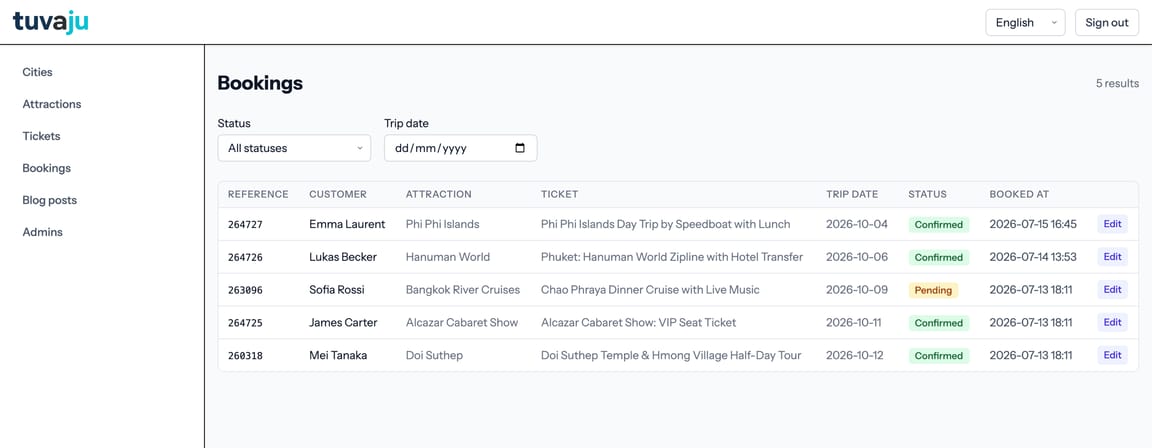1152x448 pixels.
Task: Click booked time 2026-07-14 13:53
Action: click(x=1033, y=257)
